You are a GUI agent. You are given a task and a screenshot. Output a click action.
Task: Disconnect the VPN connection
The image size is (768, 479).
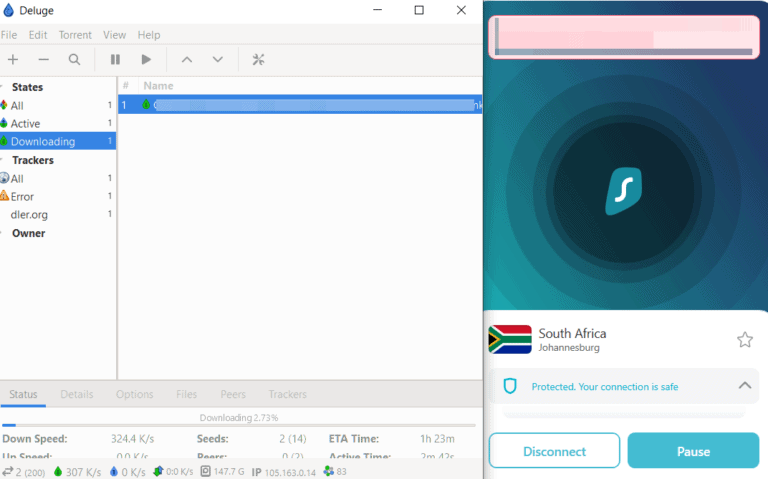pos(554,451)
